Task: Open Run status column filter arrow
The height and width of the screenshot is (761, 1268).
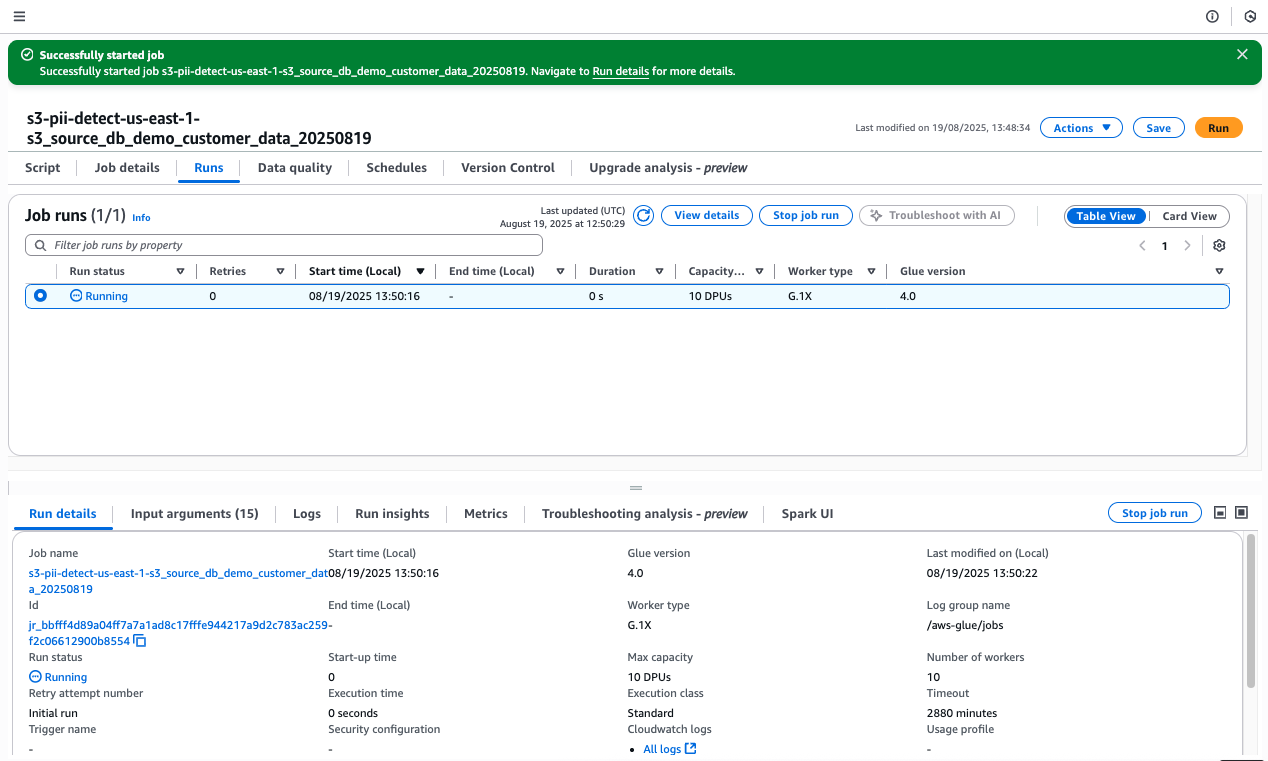Action: [181, 271]
